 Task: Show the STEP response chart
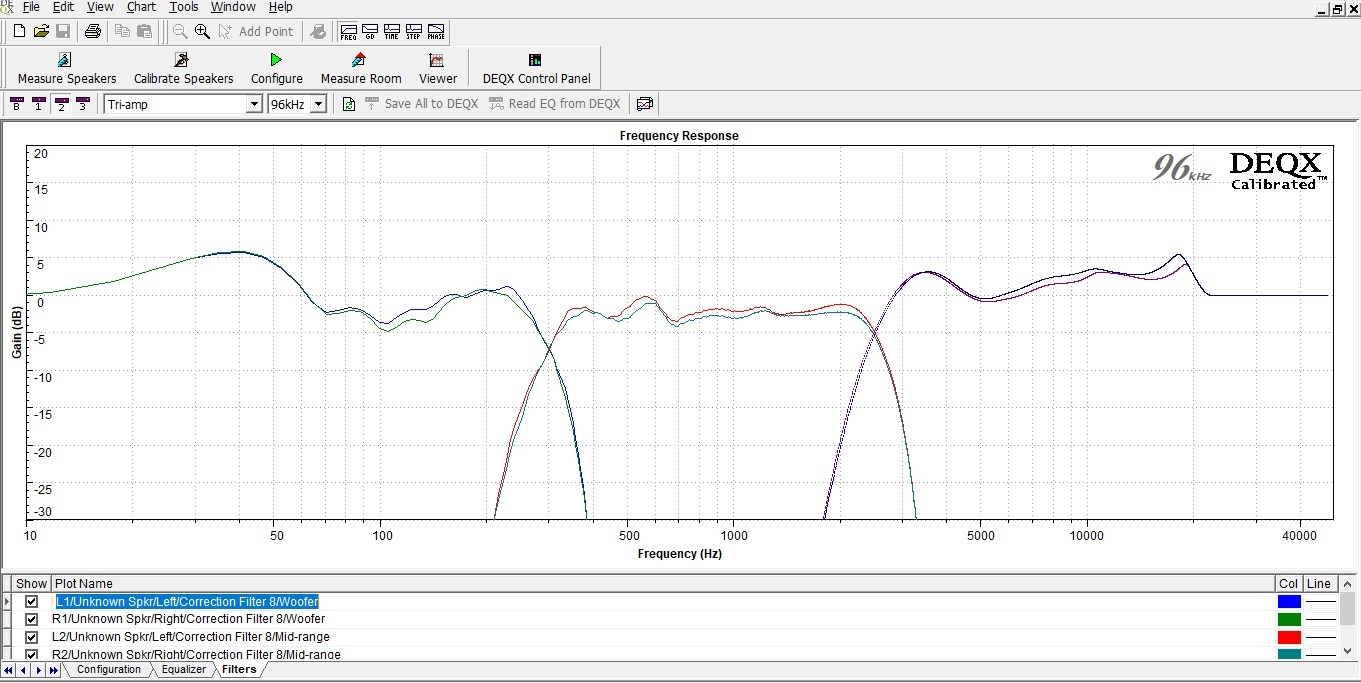point(414,32)
